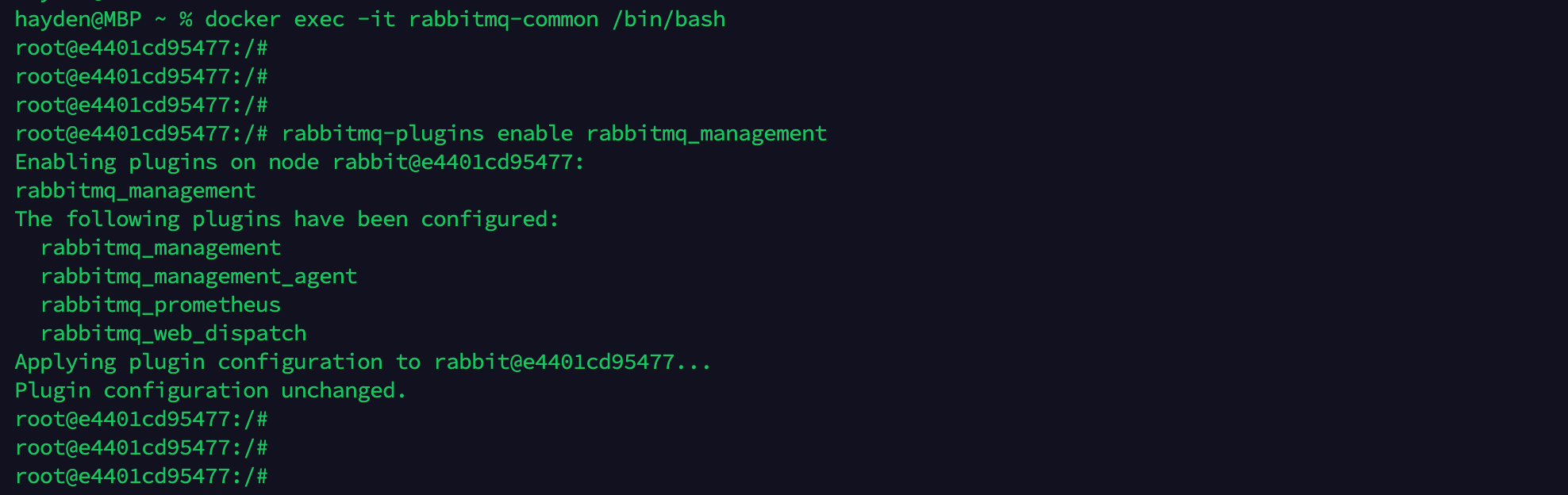Click the first root prompt after docker exec
This screenshot has width=1568, height=495.
point(141,48)
